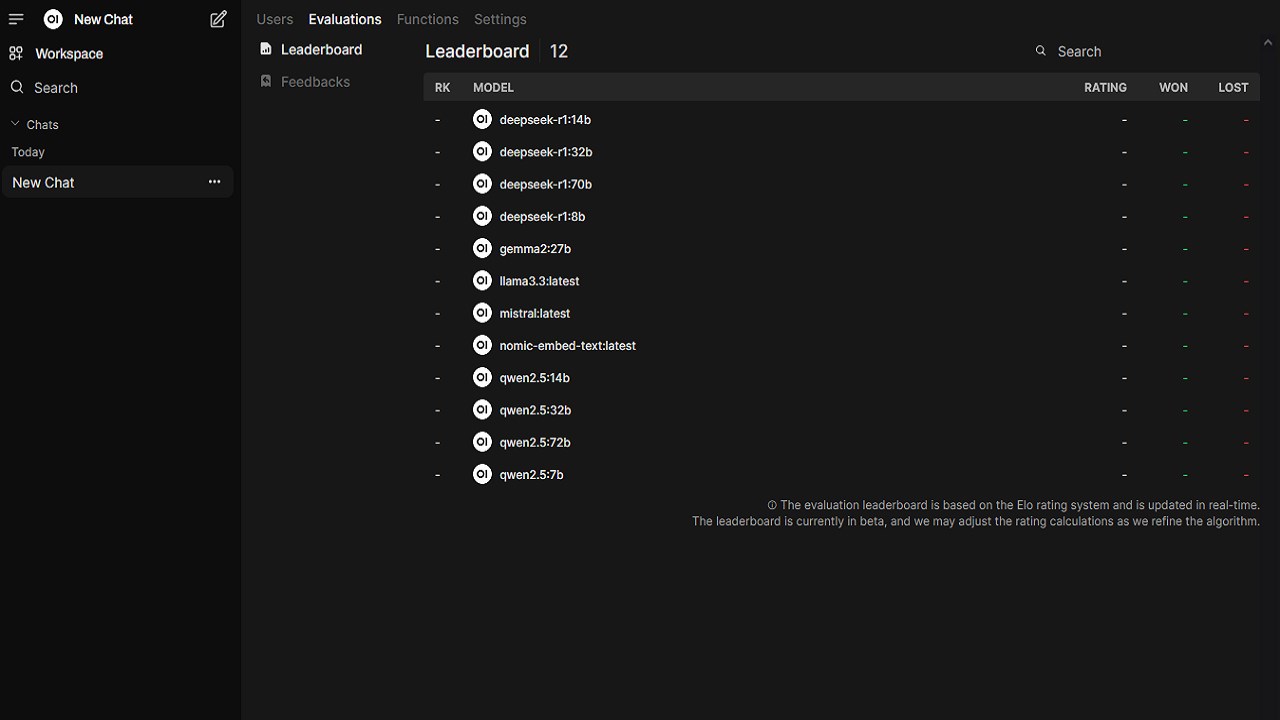
Task: Select Feedbacks in the side menu
Action: click(x=315, y=81)
